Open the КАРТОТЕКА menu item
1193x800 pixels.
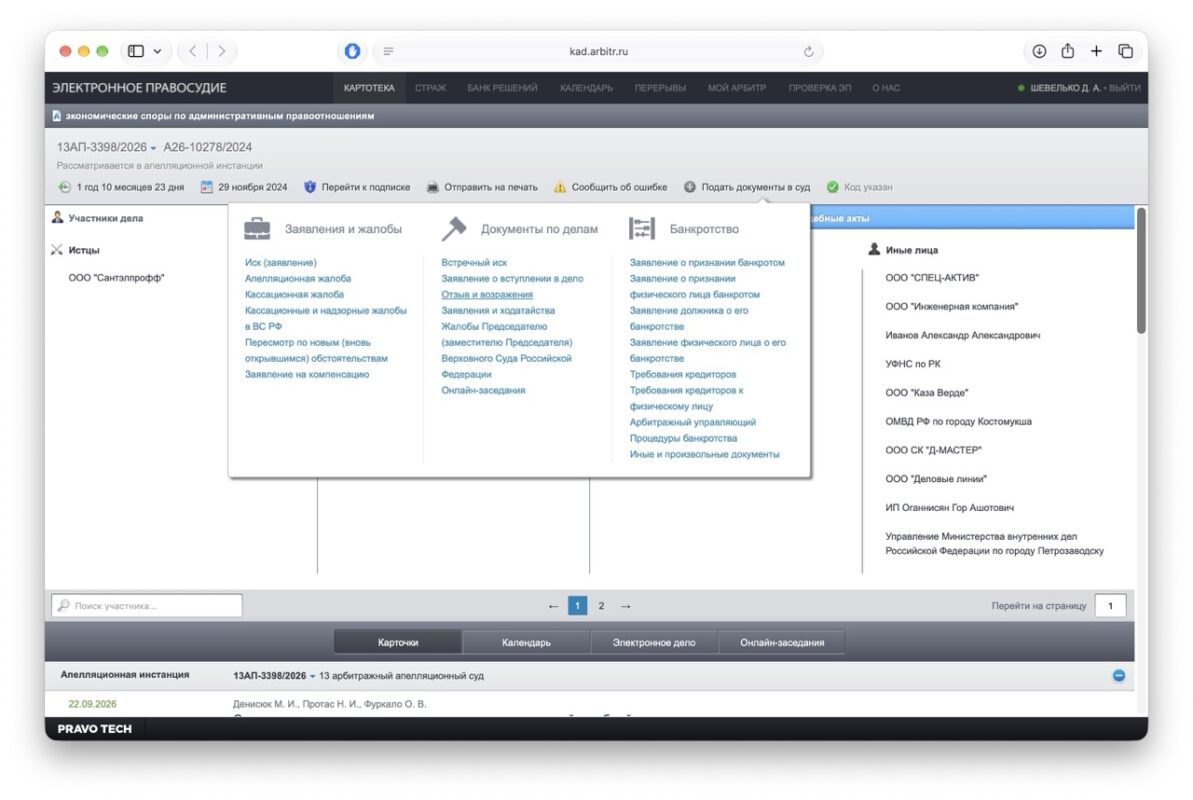tap(369, 88)
